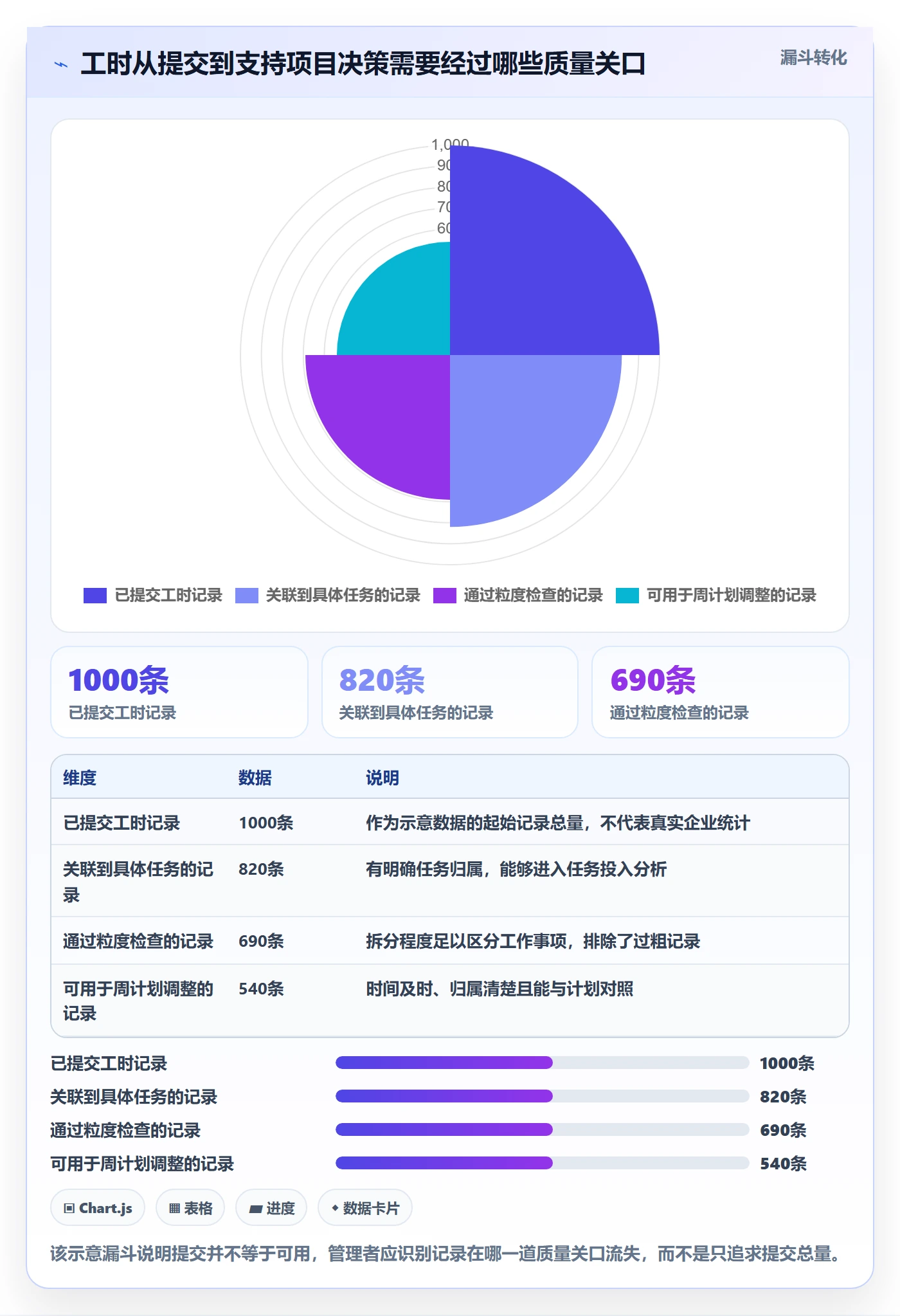
Task: Click the description 时间及时、归属清楚且能与计划对照
Action: coord(500,989)
